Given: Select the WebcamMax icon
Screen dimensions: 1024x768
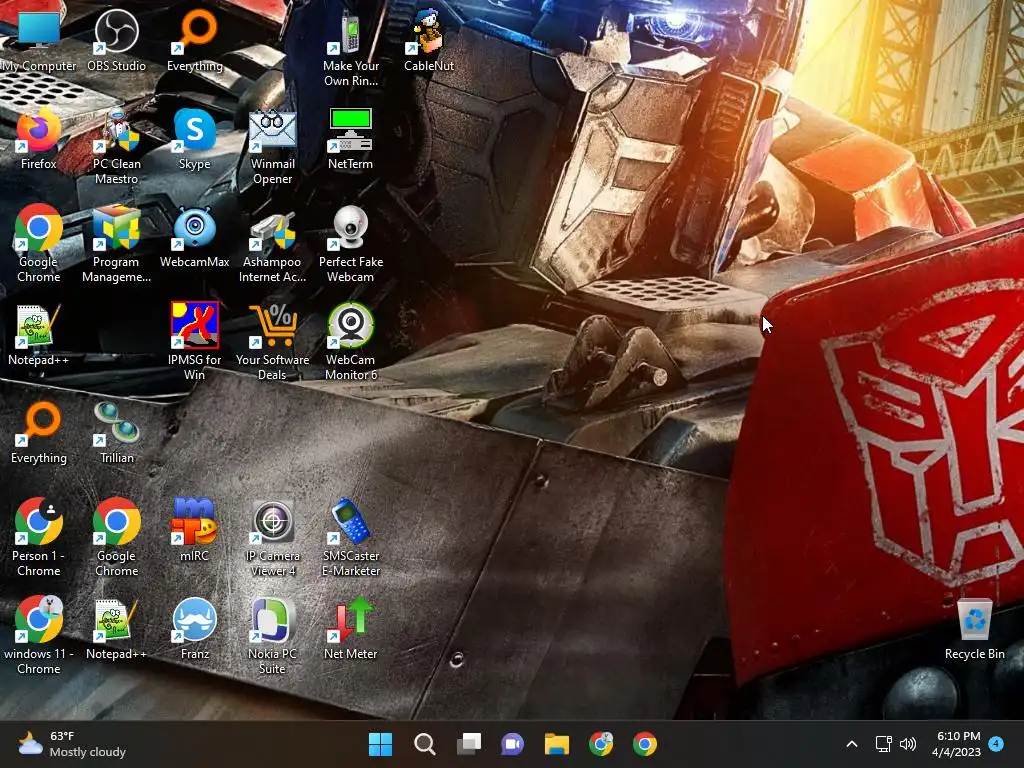Looking at the screenshot, I should (195, 236).
